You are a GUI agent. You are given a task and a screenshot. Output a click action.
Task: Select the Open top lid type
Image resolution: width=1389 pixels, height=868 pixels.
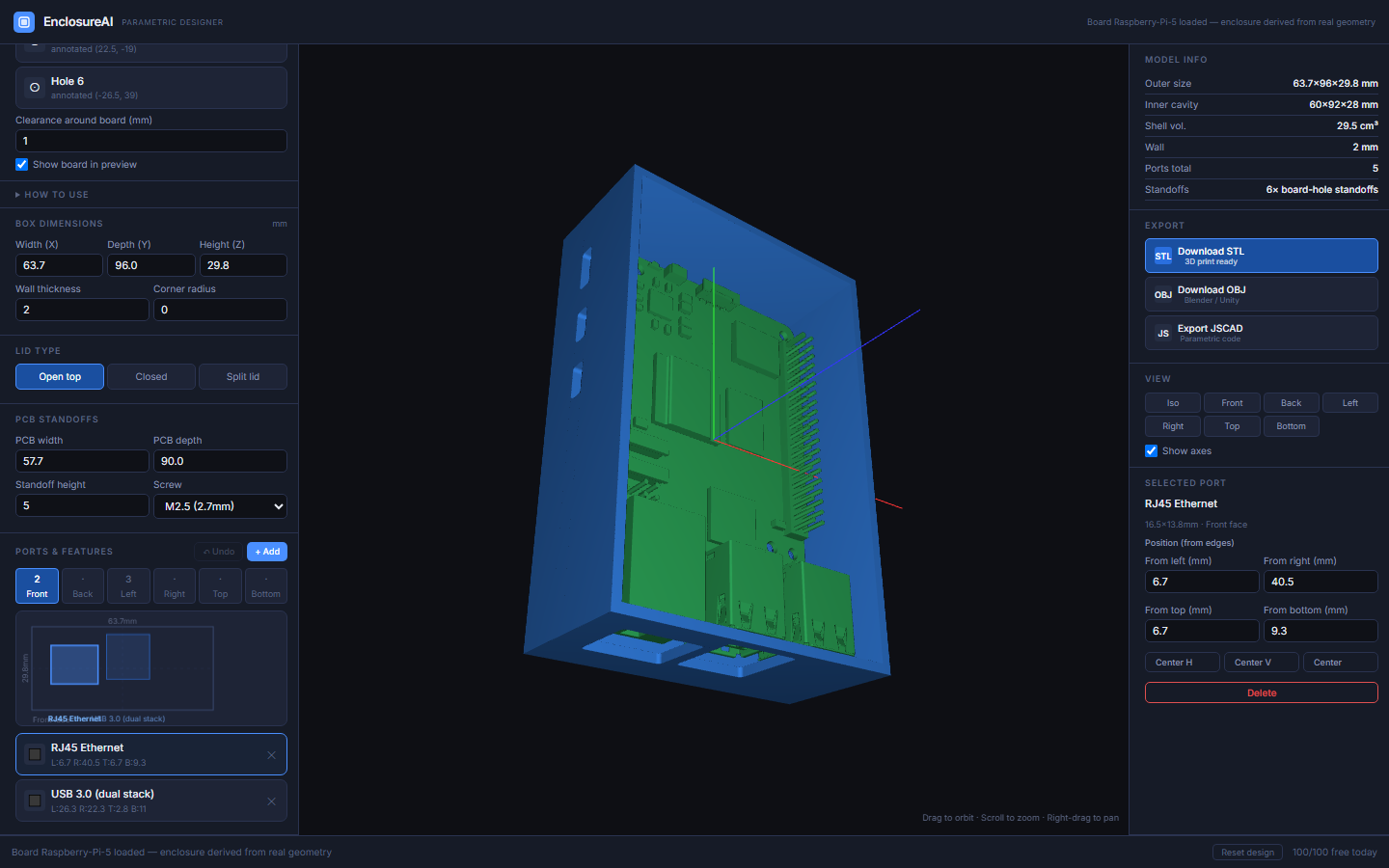click(x=60, y=377)
